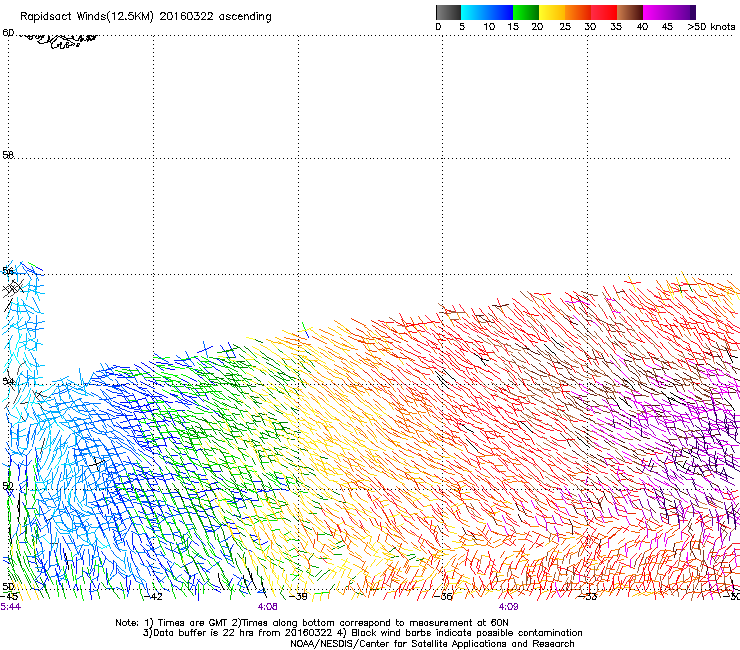The width and height of the screenshot is (740, 650).
Task: Click the latitude label '56'
Action: pos(8,270)
